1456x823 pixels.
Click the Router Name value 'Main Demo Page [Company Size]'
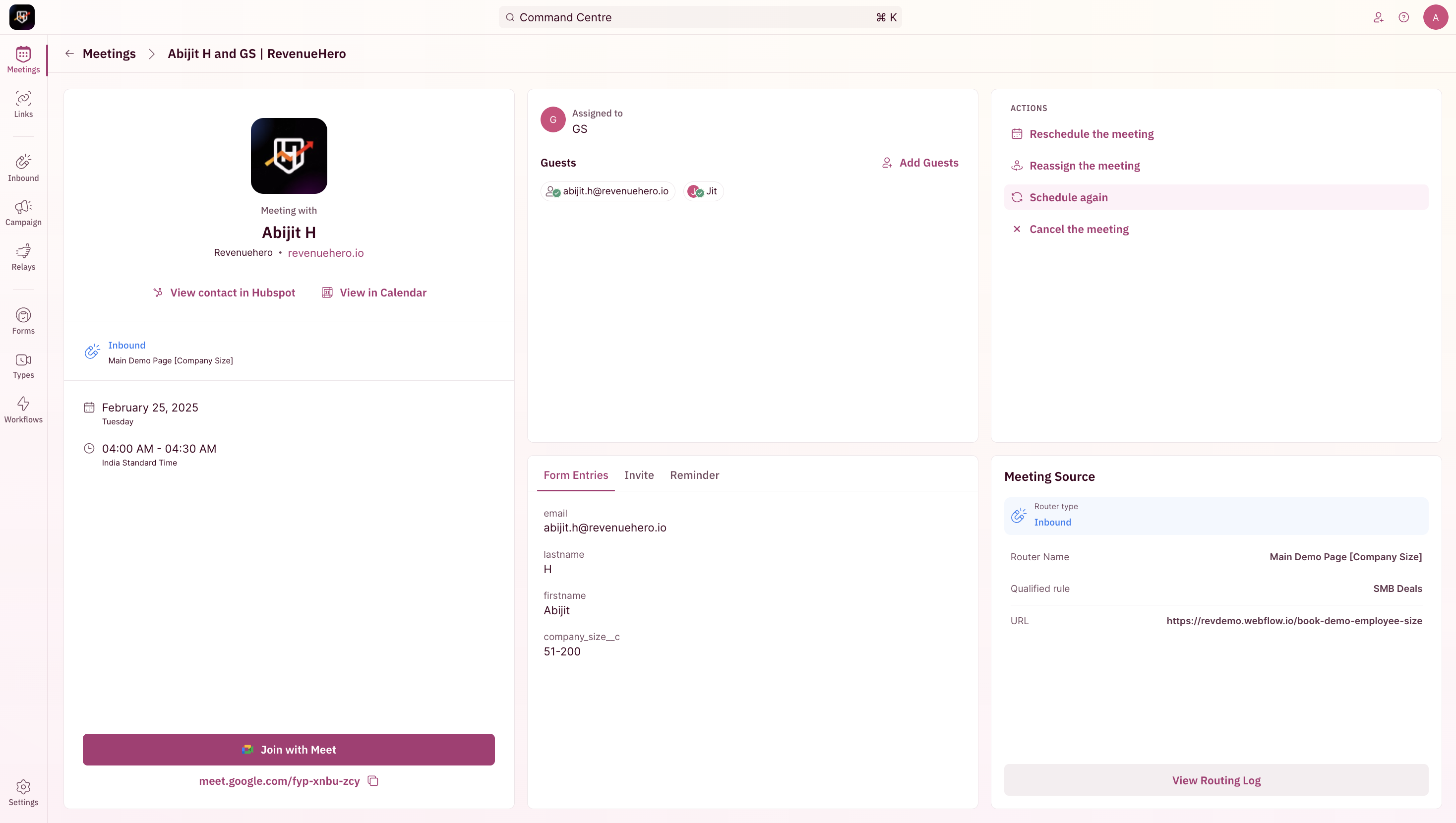pyautogui.click(x=1346, y=557)
